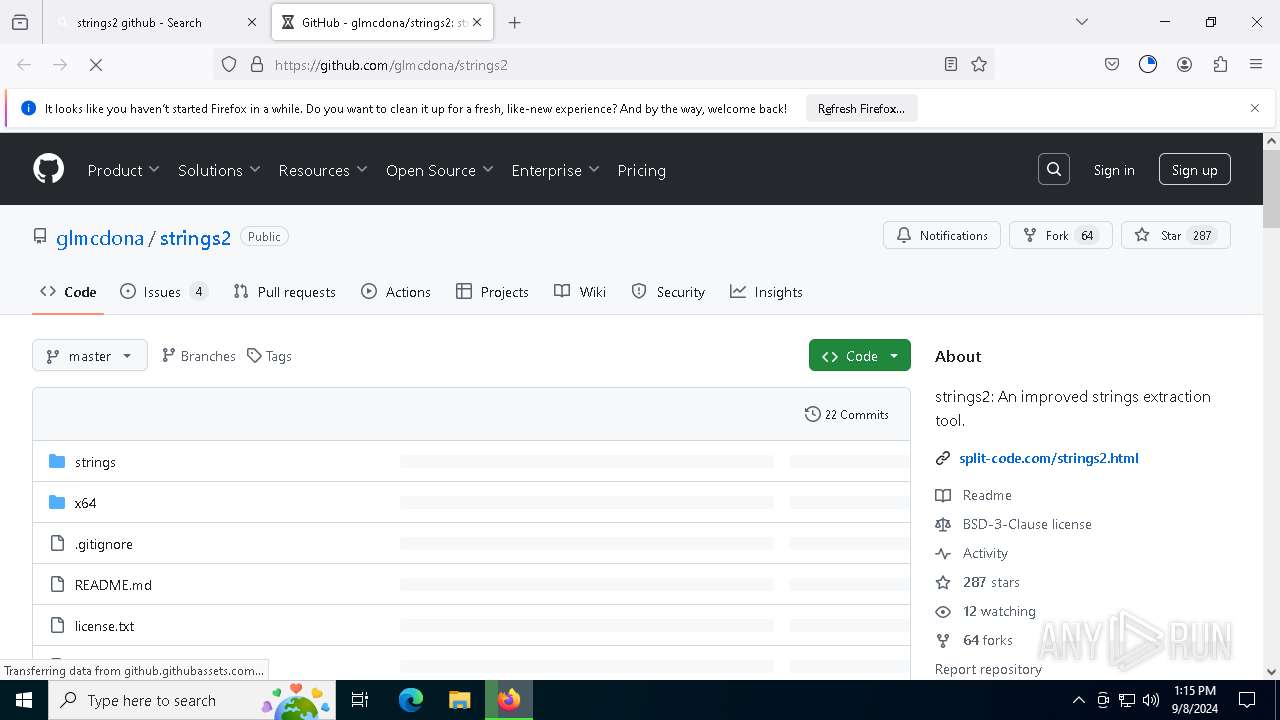The height and width of the screenshot is (720, 1280).
Task: Open the master branch dropdown
Action: tap(90, 356)
